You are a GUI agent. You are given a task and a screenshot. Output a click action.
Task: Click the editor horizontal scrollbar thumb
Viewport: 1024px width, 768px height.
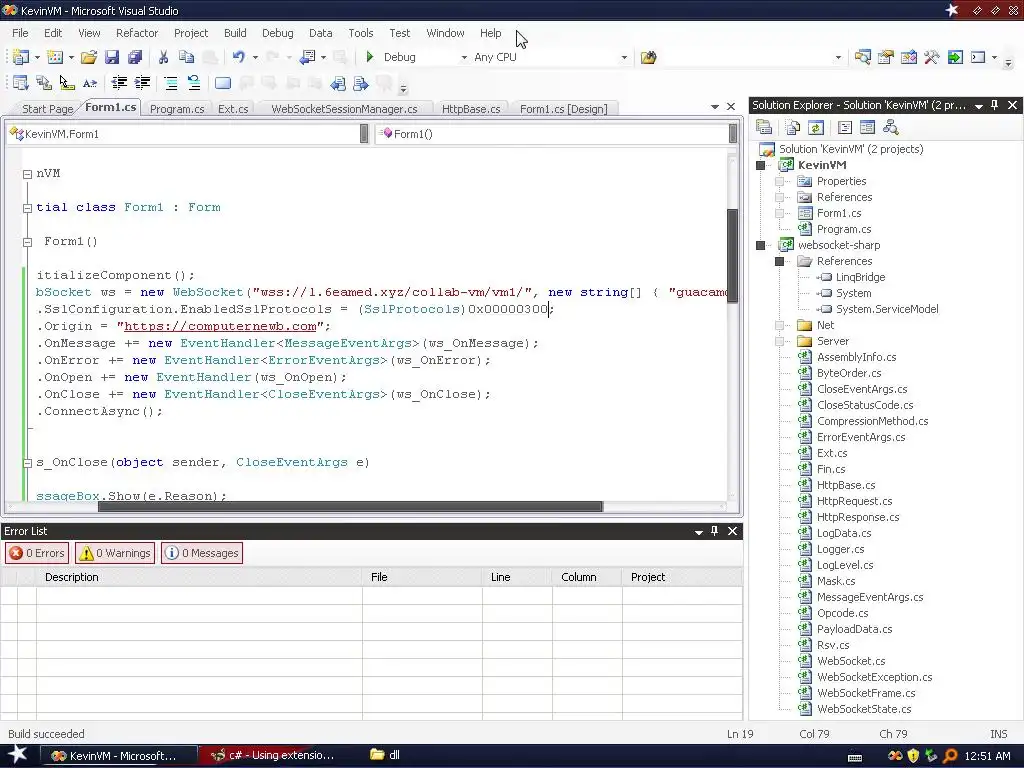click(x=350, y=507)
